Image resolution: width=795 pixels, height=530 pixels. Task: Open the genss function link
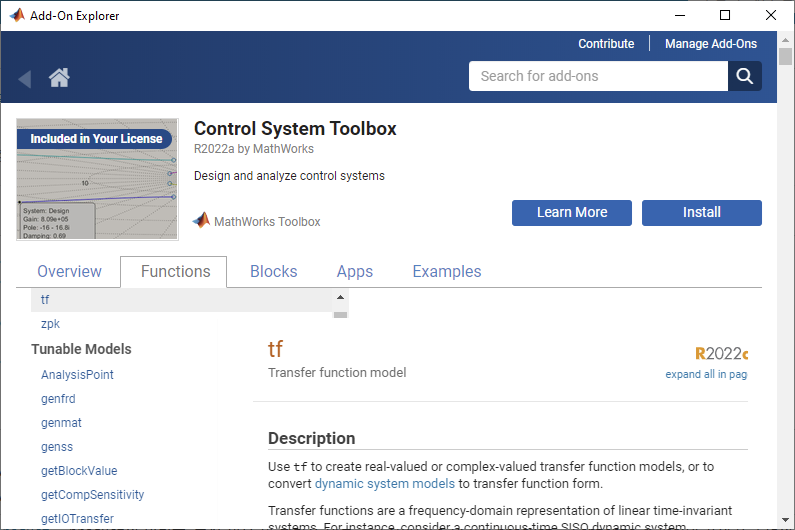coord(57,447)
